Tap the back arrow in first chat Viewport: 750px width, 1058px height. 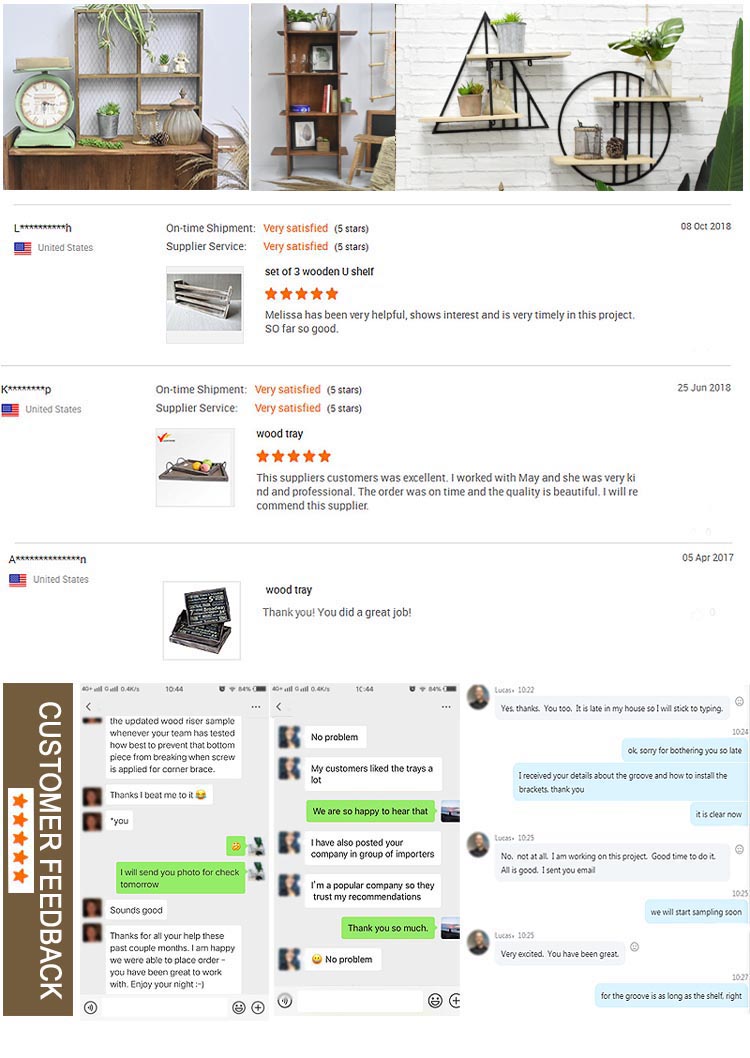pyautogui.click(x=88, y=706)
